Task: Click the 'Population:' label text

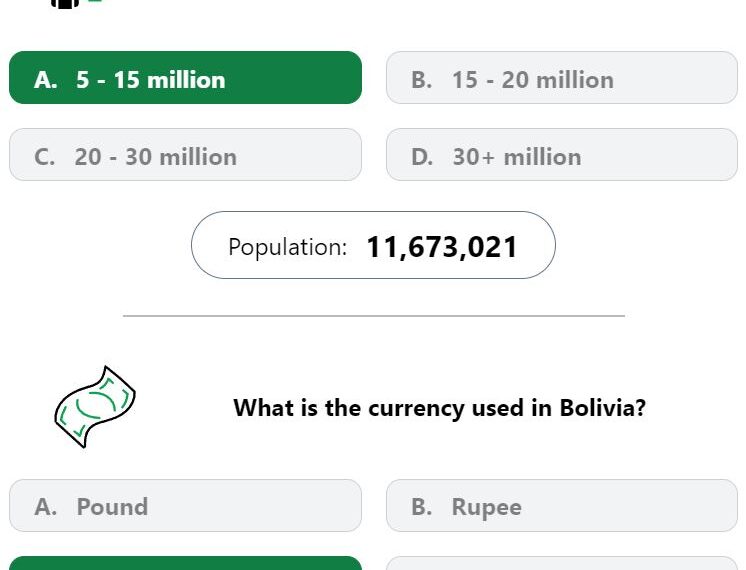Action: (x=288, y=247)
